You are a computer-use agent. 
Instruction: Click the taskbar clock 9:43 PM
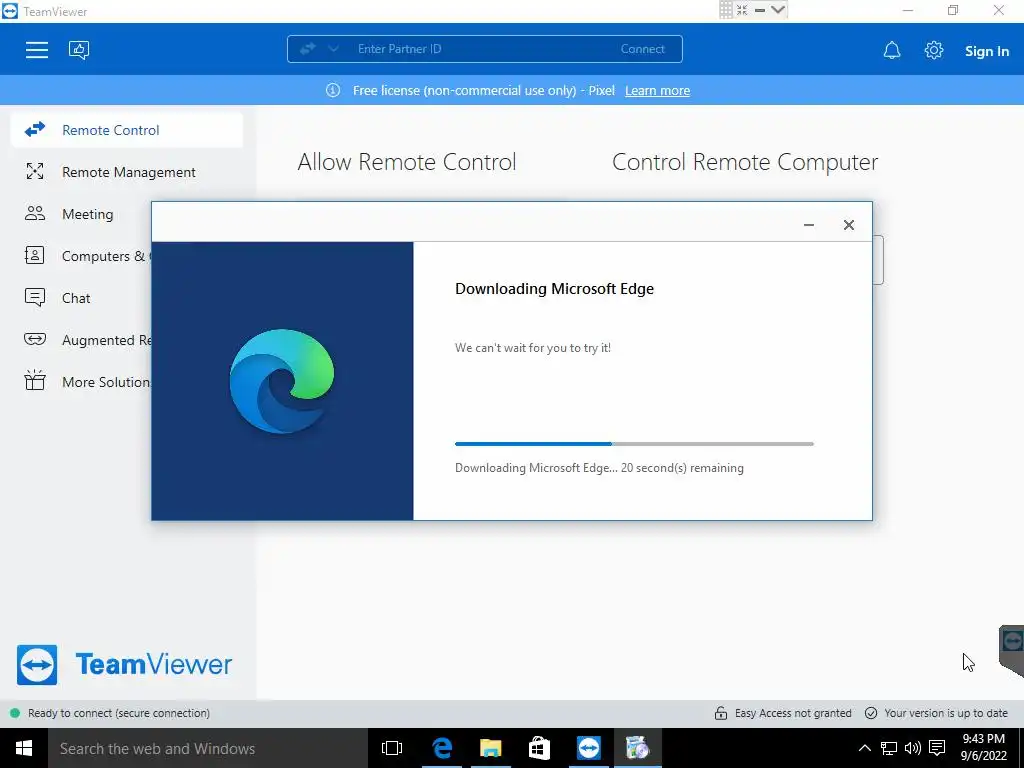coord(984,739)
